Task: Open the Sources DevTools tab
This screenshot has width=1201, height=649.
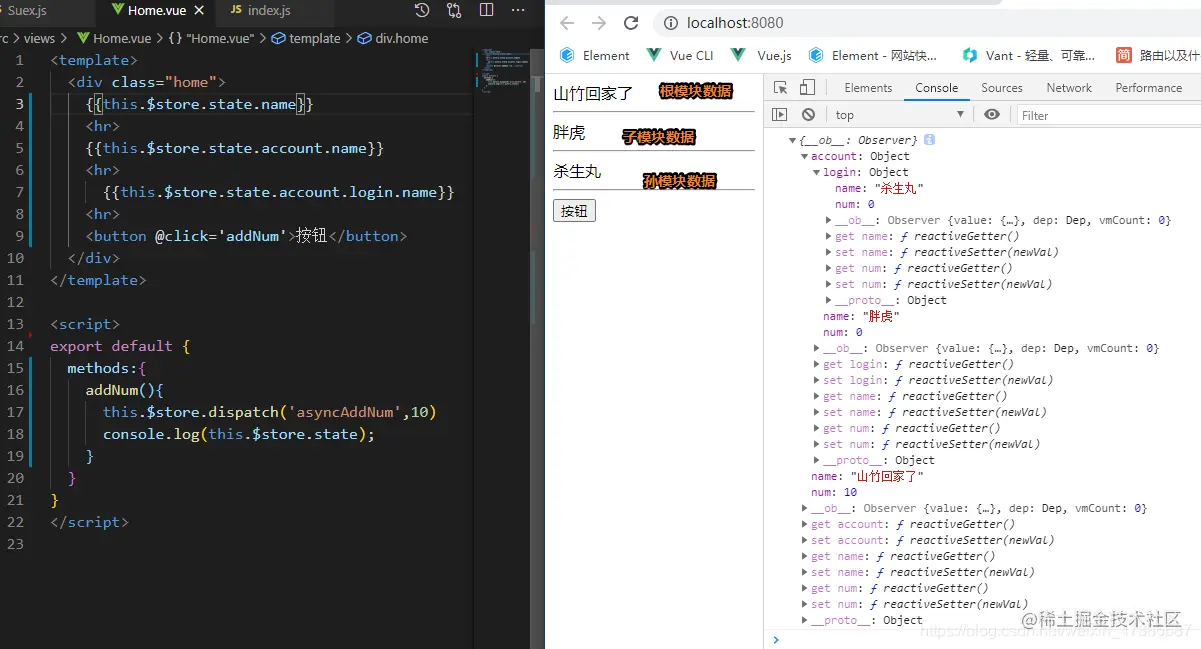Action: [x=1002, y=88]
